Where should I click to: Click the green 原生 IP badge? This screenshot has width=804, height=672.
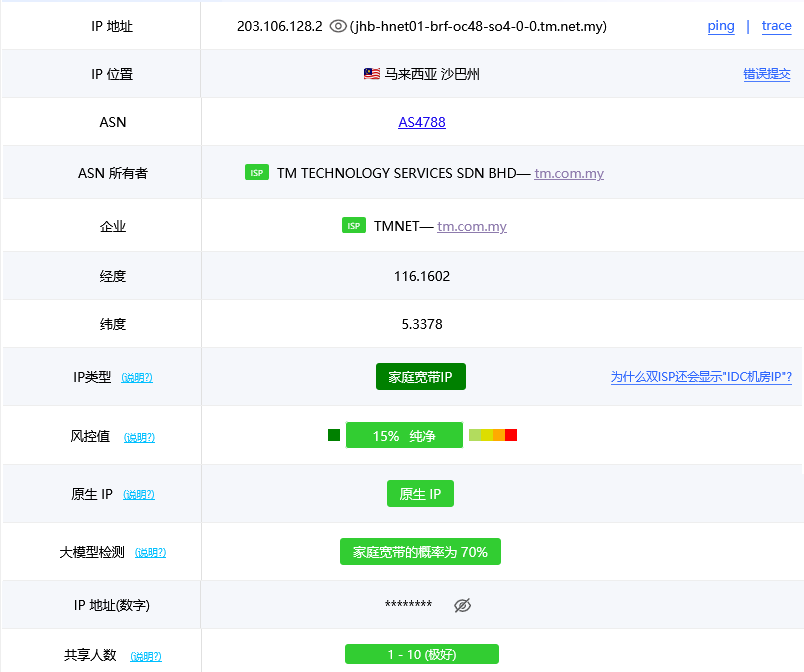pyautogui.click(x=420, y=494)
